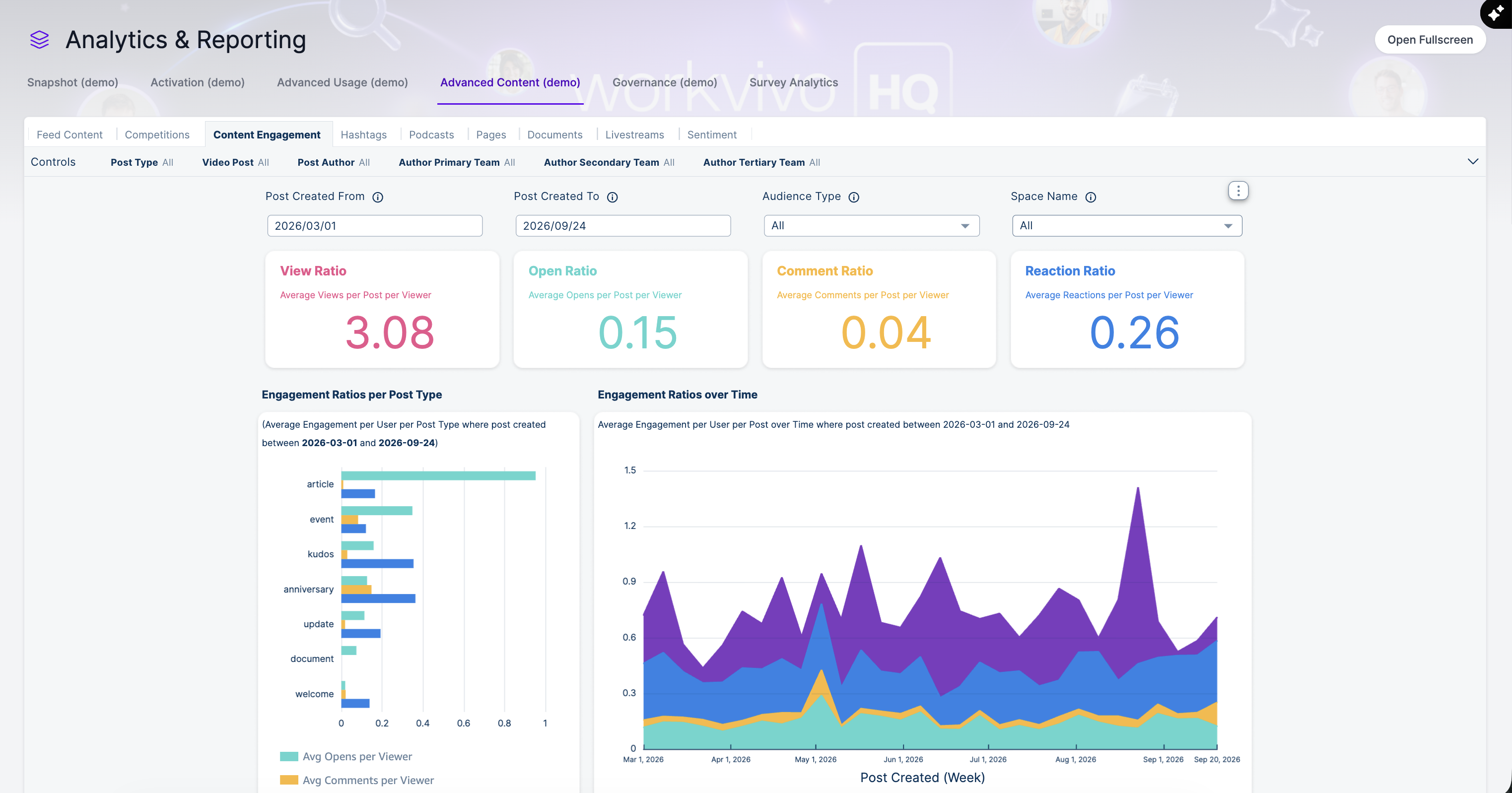Open the Hashtags sub-tab
The width and height of the screenshot is (1512, 793).
[363, 135]
